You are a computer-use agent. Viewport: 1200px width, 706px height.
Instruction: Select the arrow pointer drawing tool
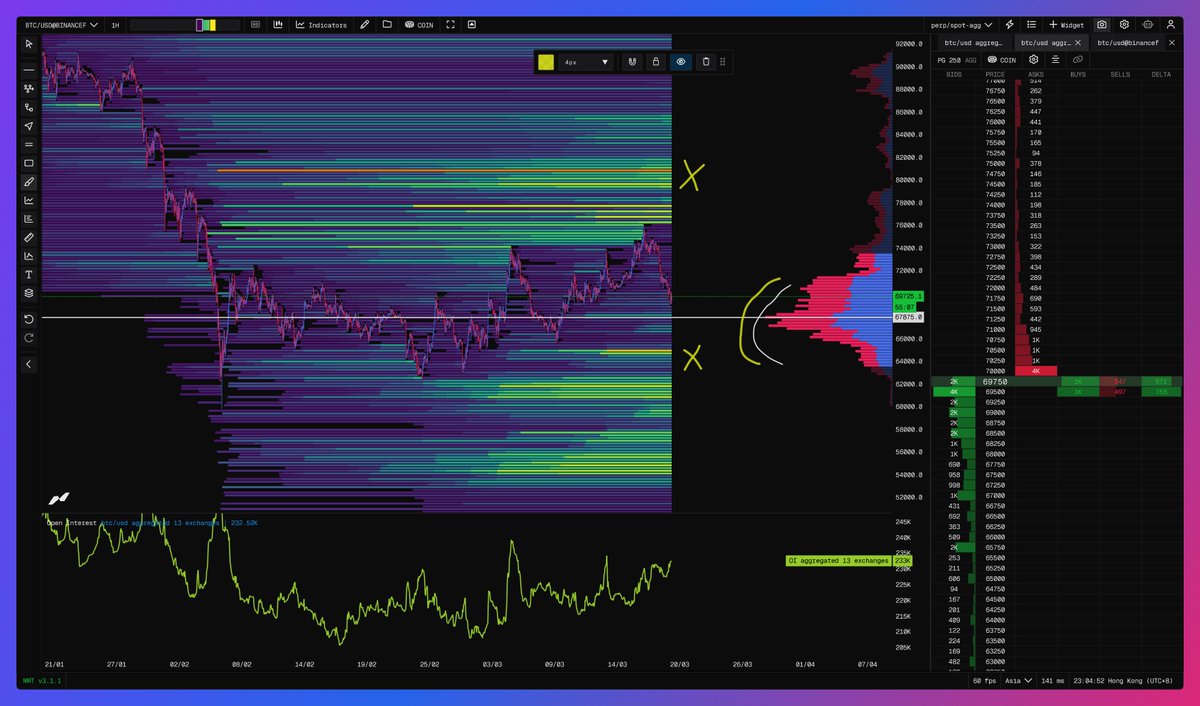[29, 126]
